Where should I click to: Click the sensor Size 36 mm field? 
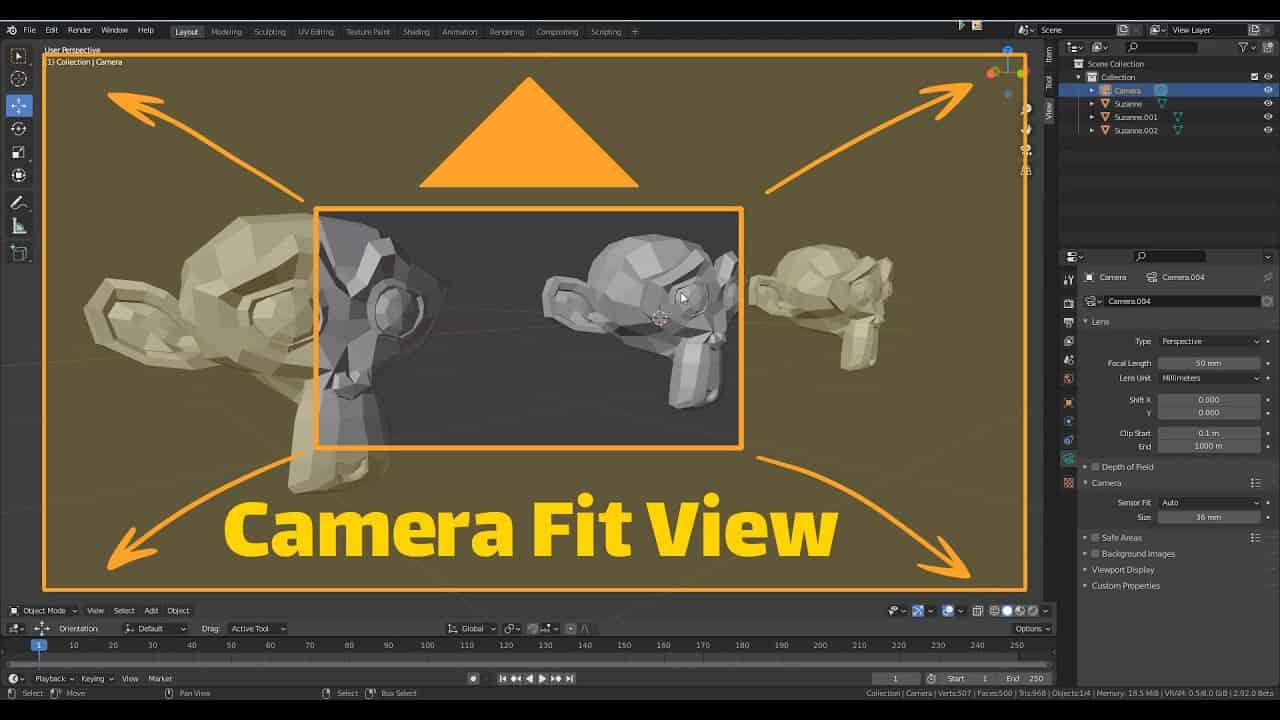tap(1210, 517)
